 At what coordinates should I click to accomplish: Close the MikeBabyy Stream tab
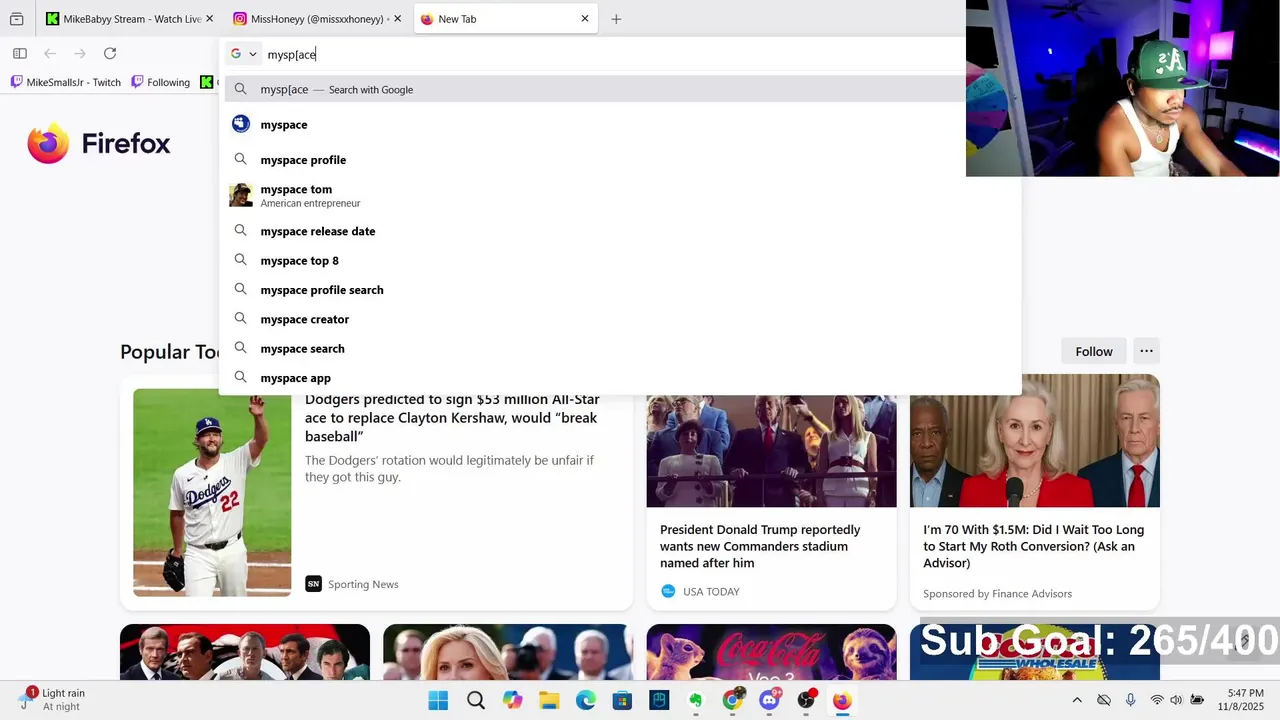(x=210, y=19)
